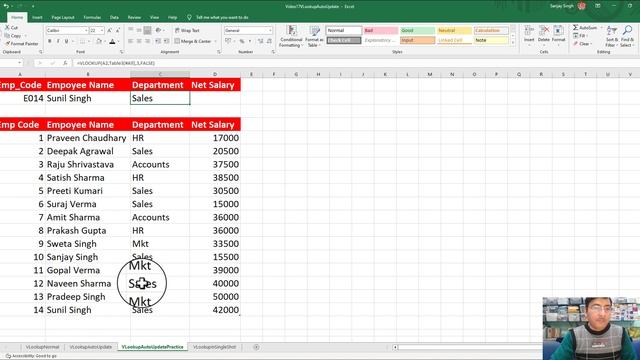Apply the Normal cell style
Screen dimensions: 640x360
[x=344, y=31]
